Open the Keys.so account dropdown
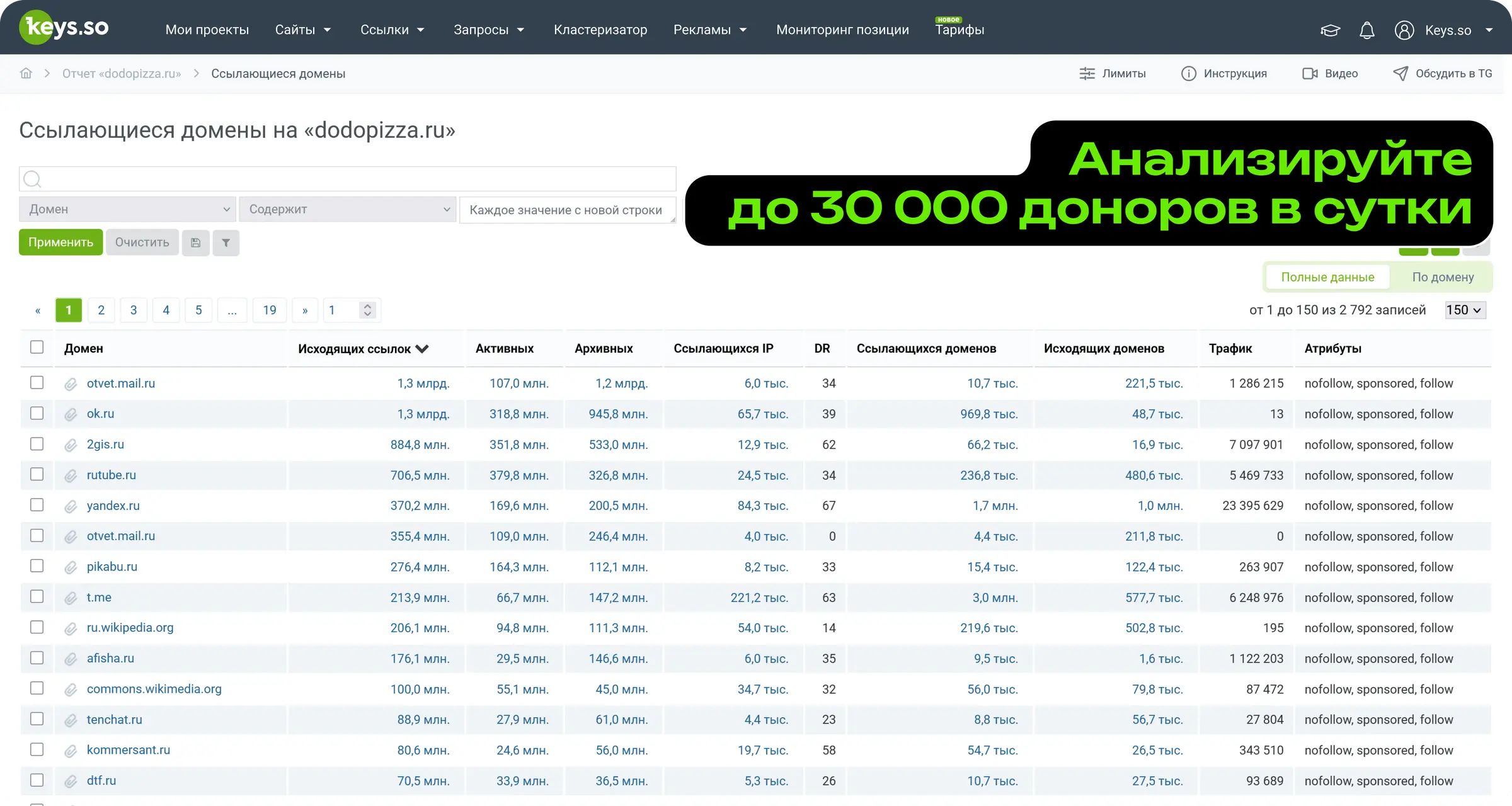The width and height of the screenshot is (1512, 806). pos(1458,30)
